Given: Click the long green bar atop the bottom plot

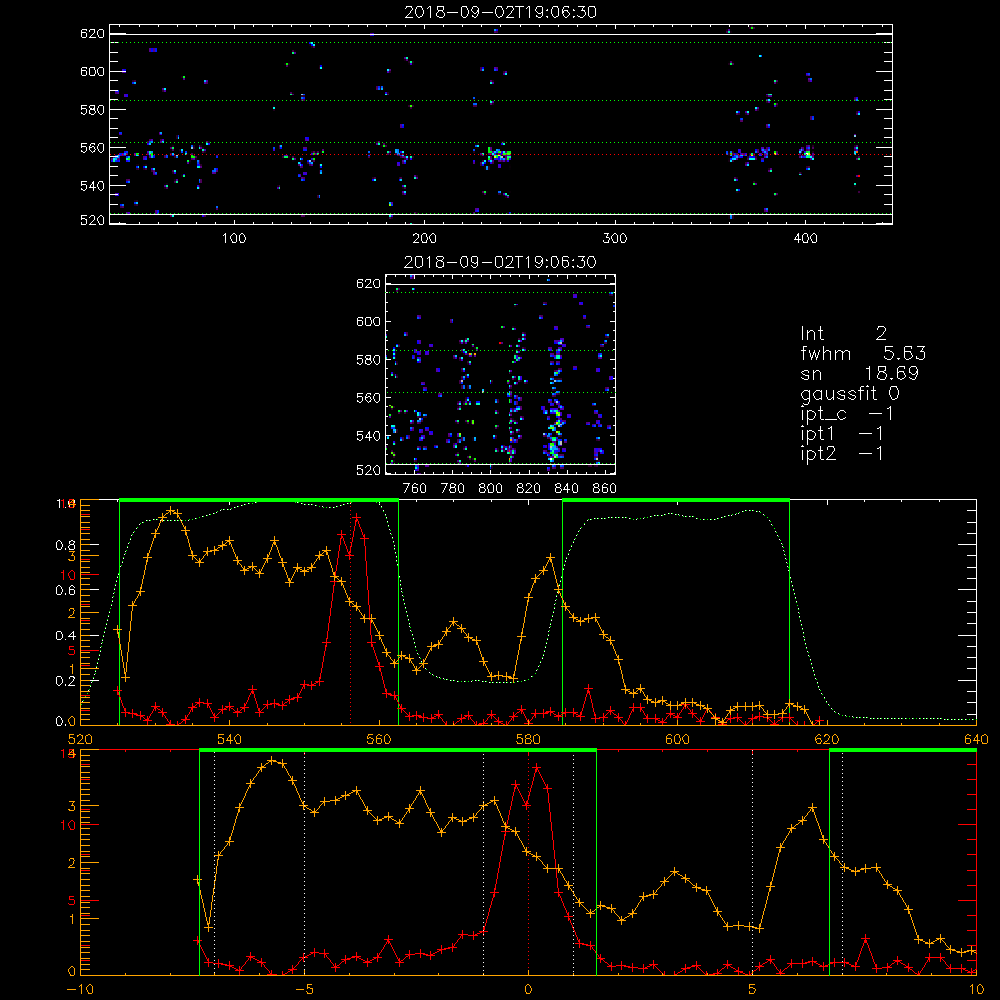Looking at the screenshot, I should click(398, 751).
